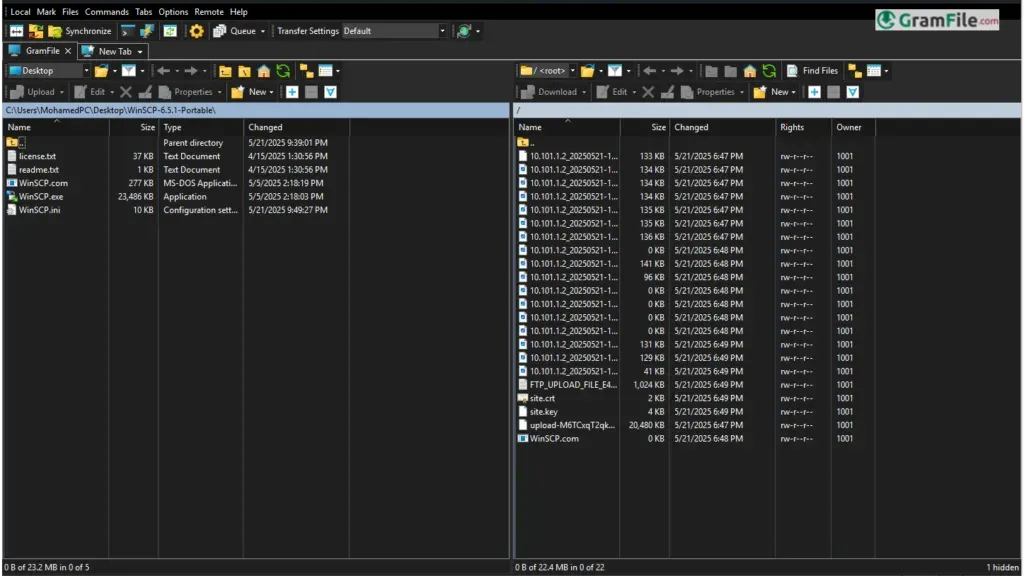Click the remote Invert Selection icon
1024x576 pixels.
tap(853, 92)
